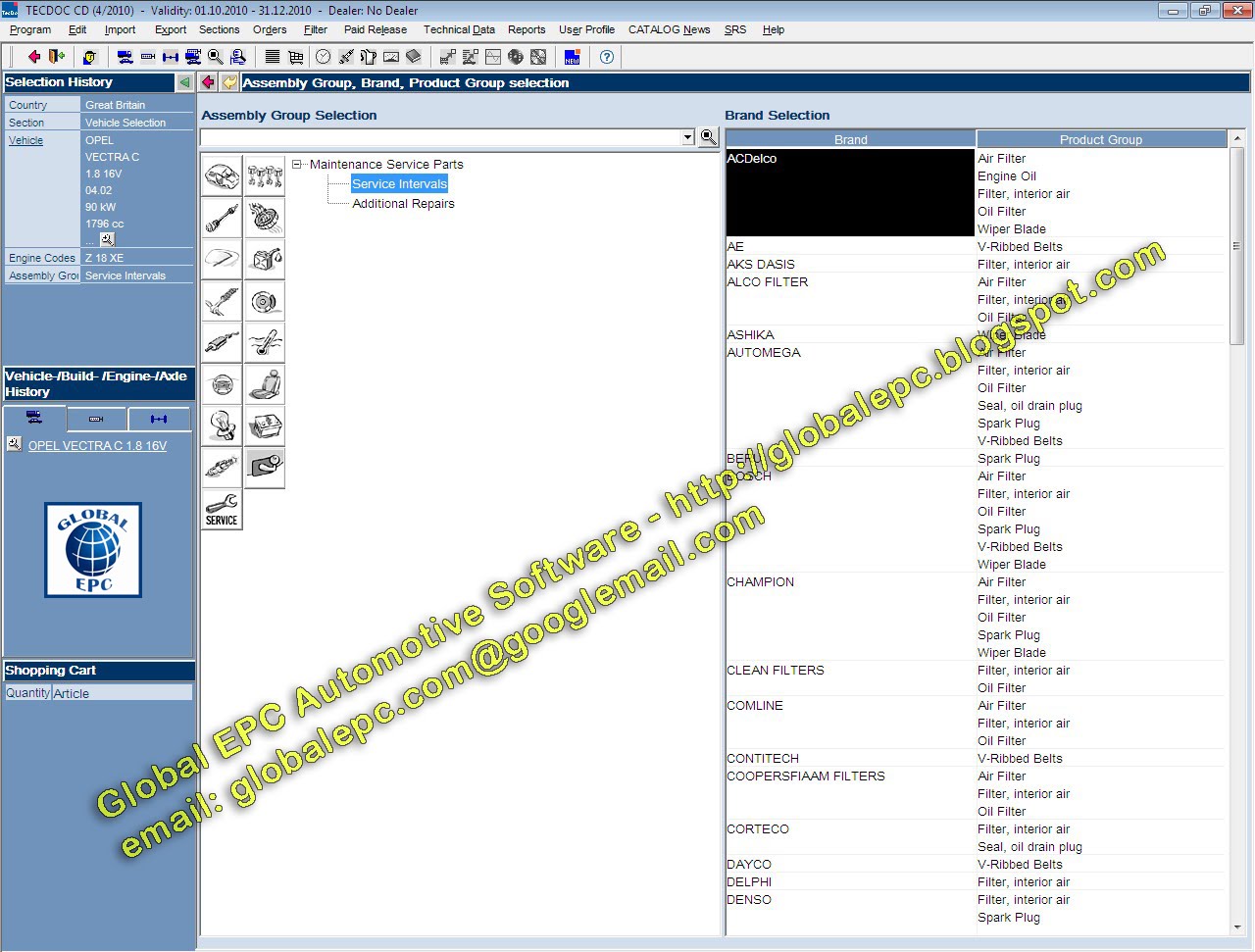Select Service Intervals tree item
The image size is (1255, 952).
[399, 184]
